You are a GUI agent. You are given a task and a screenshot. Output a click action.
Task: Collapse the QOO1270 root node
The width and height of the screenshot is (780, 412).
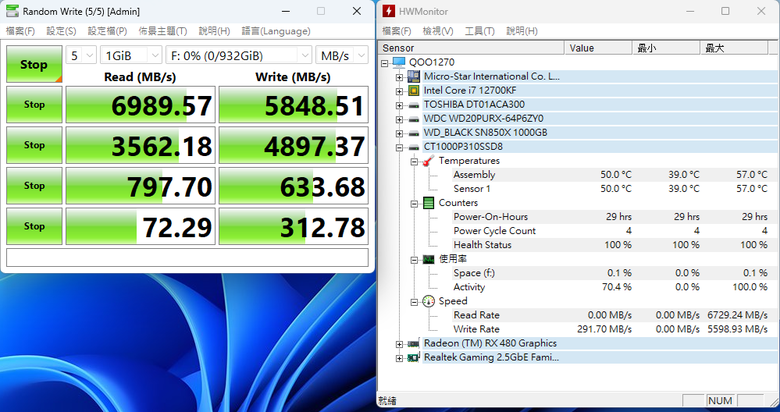(385, 63)
